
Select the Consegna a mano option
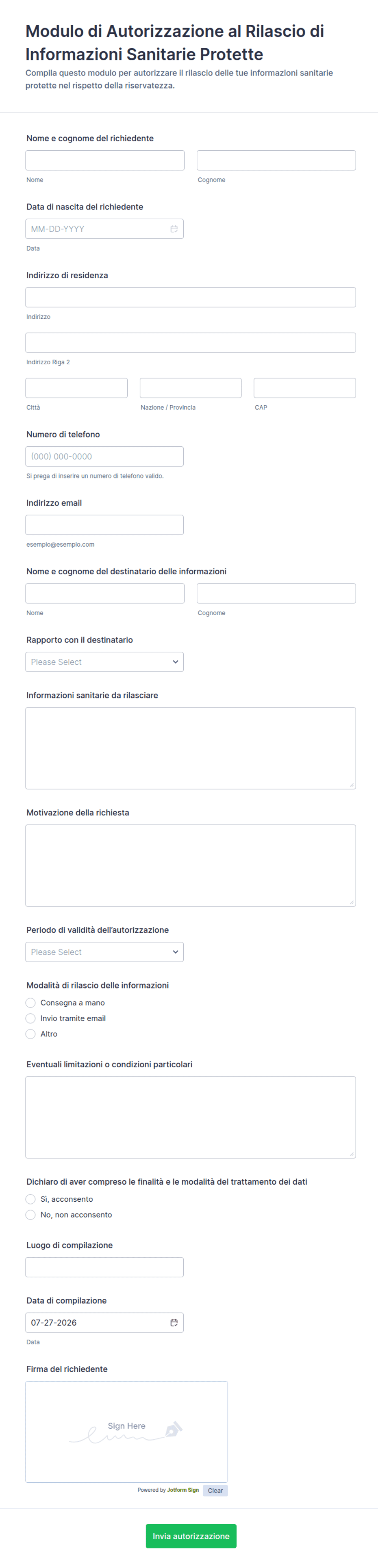point(30,1003)
